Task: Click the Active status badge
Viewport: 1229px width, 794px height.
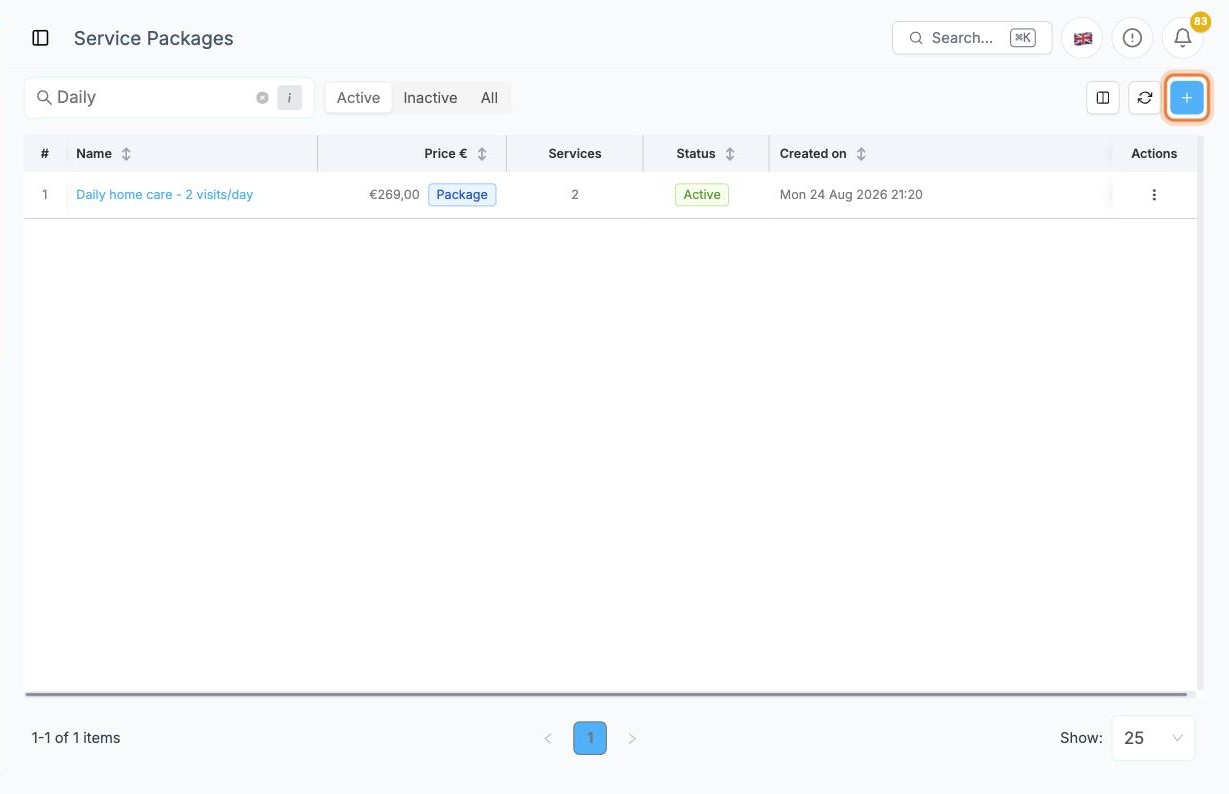Action: [702, 195]
